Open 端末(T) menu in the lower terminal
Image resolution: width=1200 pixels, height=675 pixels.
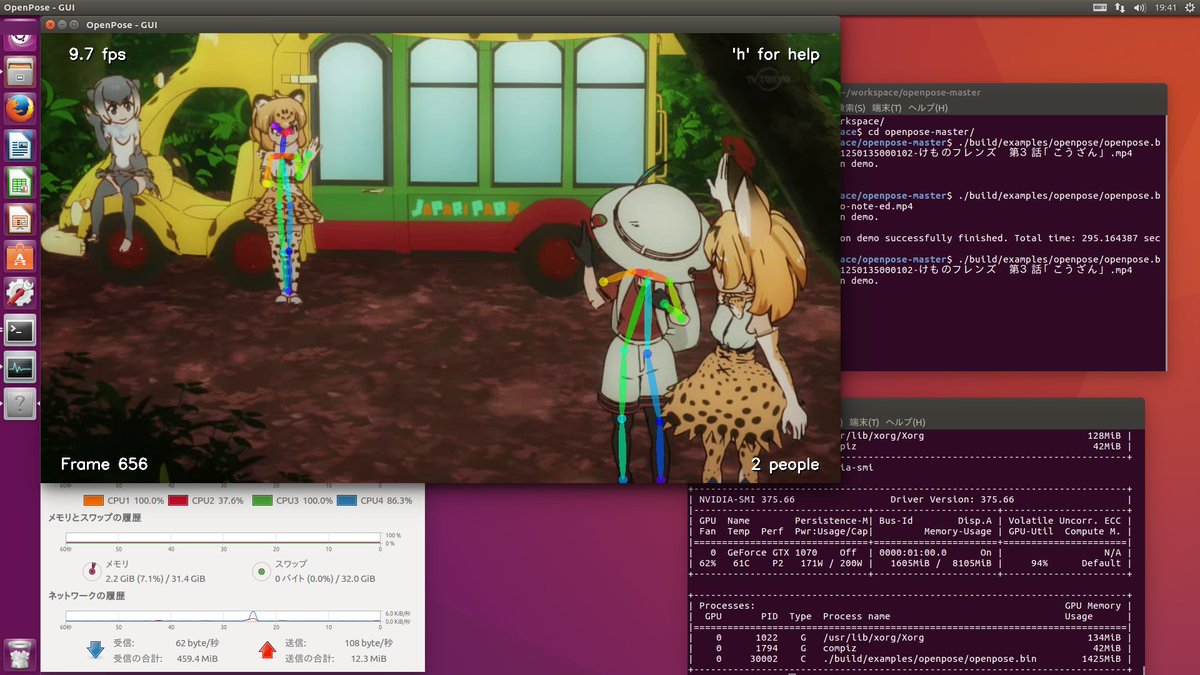point(864,422)
